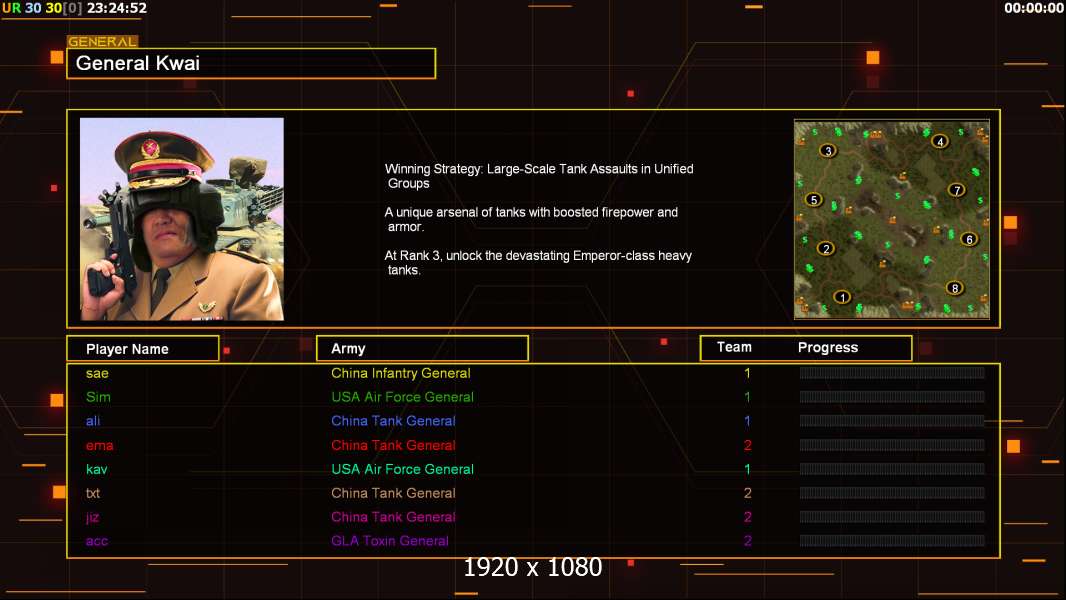Click the General Kwai name field
The height and width of the screenshot is (600, 1066).
pyautogui.click(x=251, y=63)
